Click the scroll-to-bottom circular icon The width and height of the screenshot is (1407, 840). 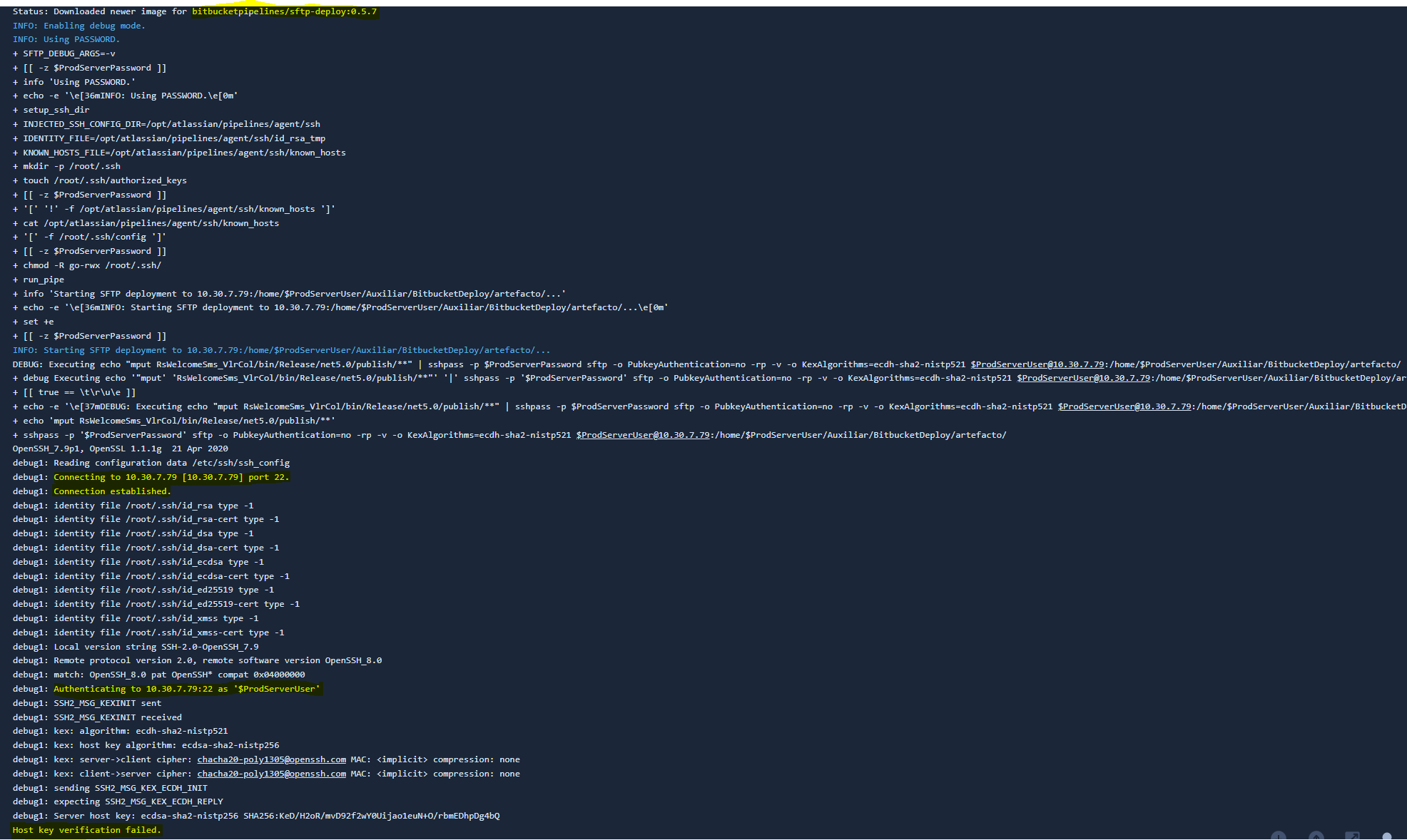[x=1279, y=836]
